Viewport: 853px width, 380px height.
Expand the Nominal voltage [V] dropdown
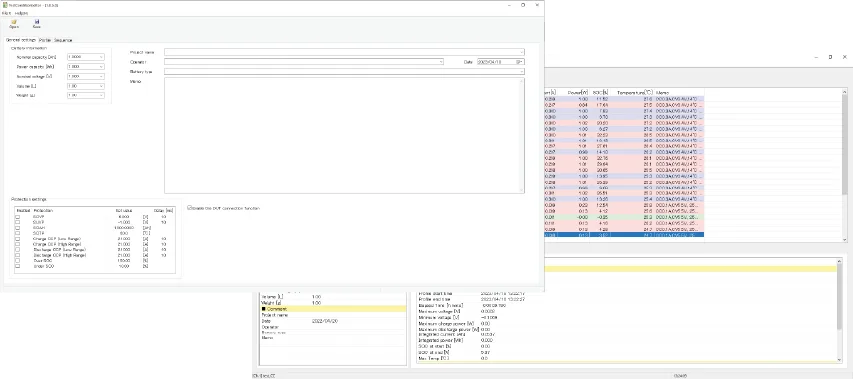click(x=101, y=76)
